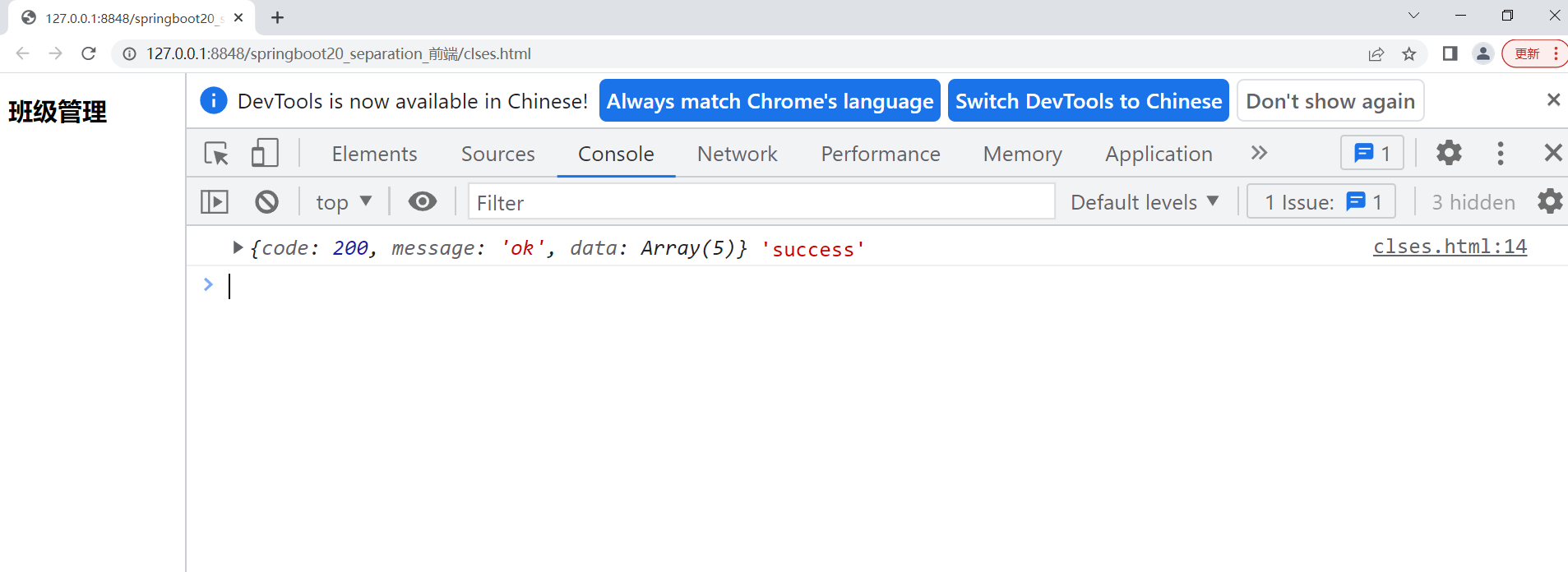Click the address bar URL

tap(339, 53)
